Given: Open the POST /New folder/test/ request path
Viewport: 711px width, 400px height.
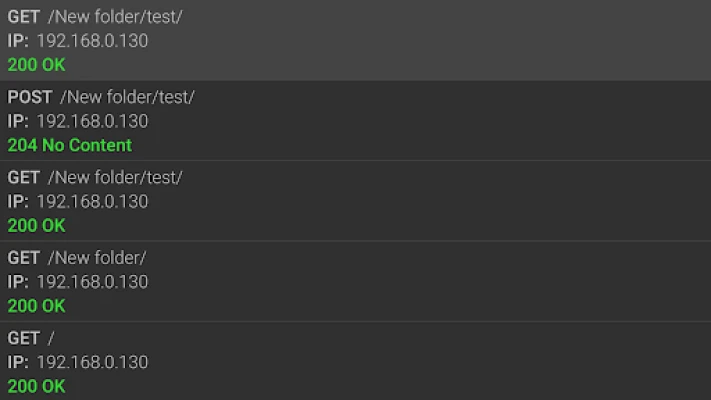Looking at the screenshot, I should tap(127, 97).
